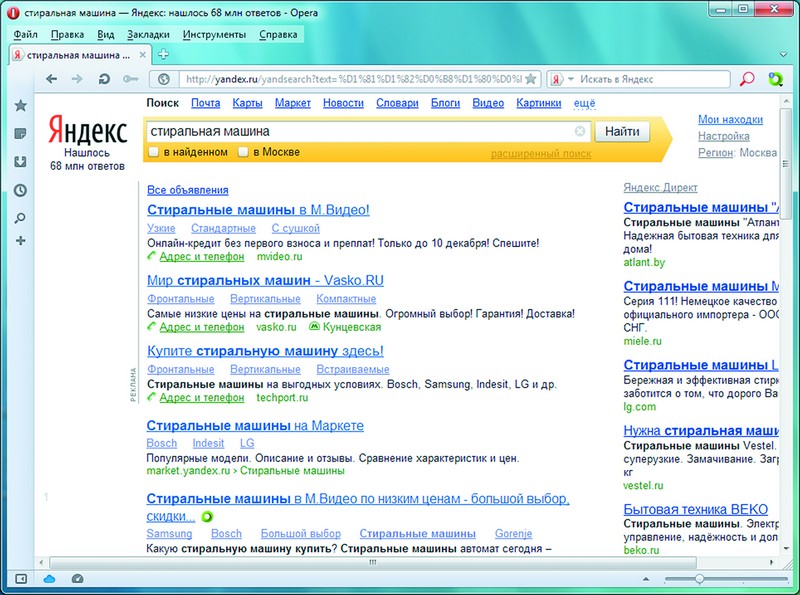Click the Opera Turbo speedometer icon
Image resolution: width=800 pixels, height=595 pixels.
click(78, 579)
